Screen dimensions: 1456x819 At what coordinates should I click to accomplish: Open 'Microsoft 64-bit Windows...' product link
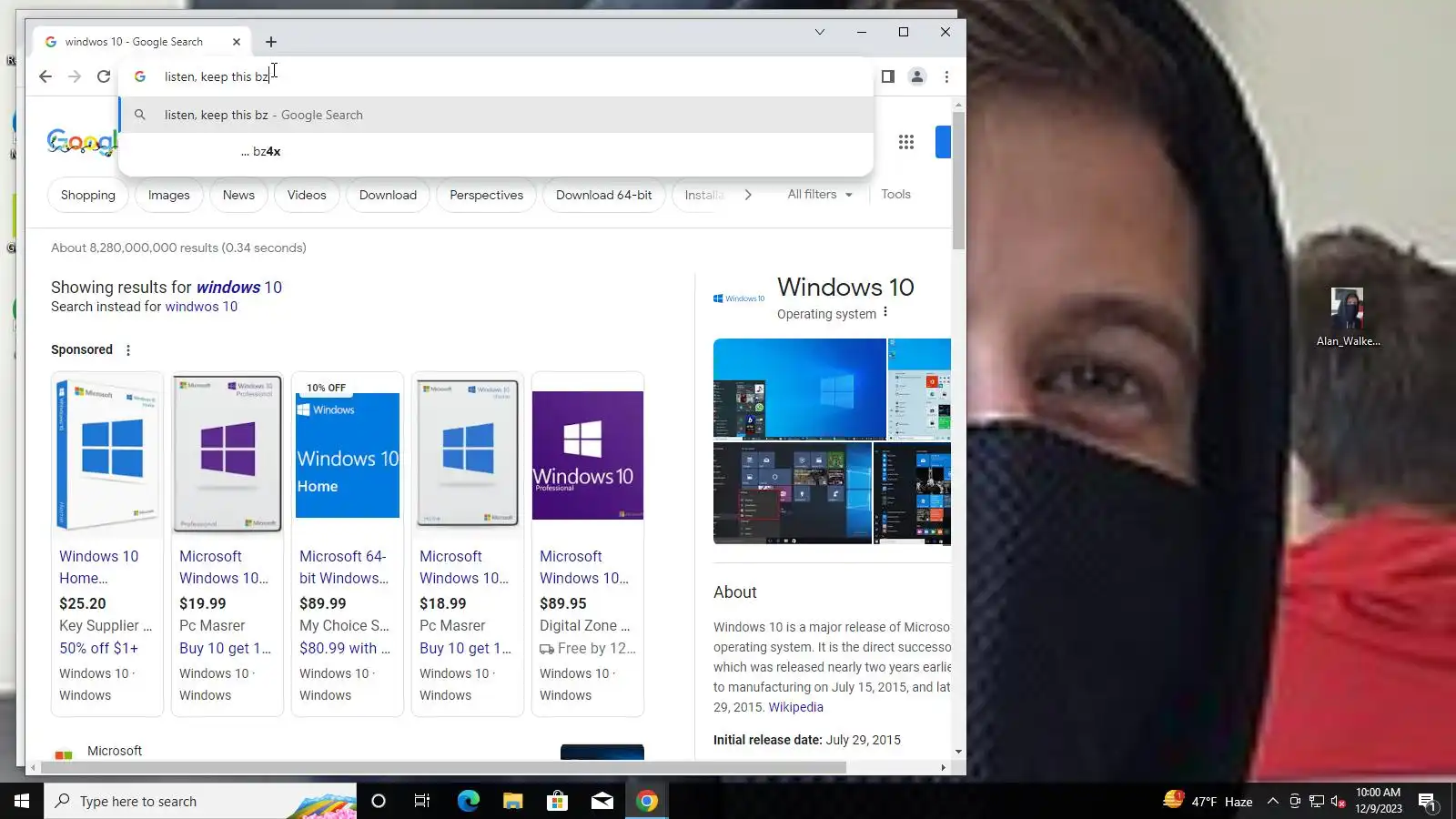[x=344, y=567]
